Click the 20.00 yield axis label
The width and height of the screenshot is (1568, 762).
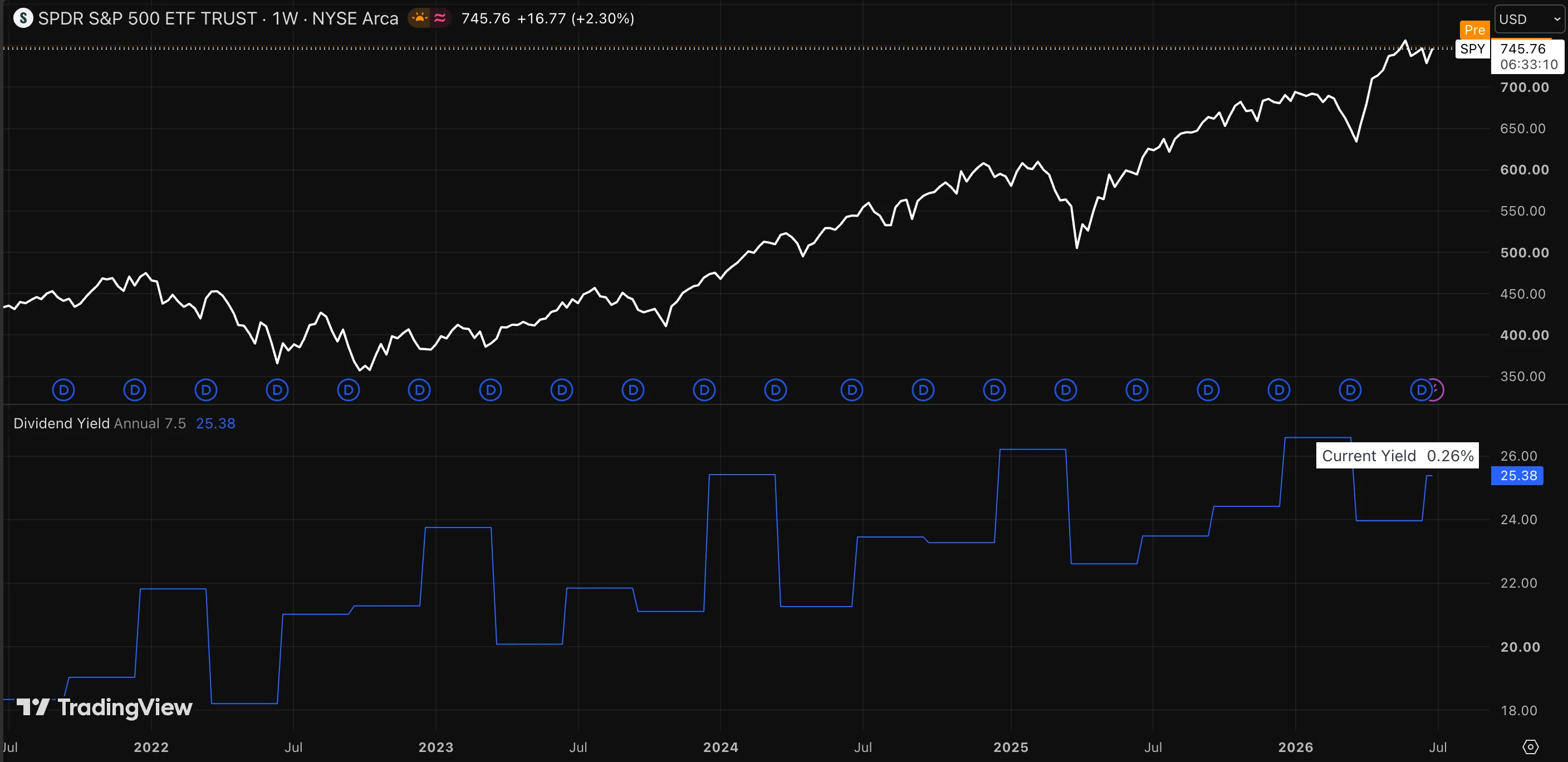coord(1520,647)
